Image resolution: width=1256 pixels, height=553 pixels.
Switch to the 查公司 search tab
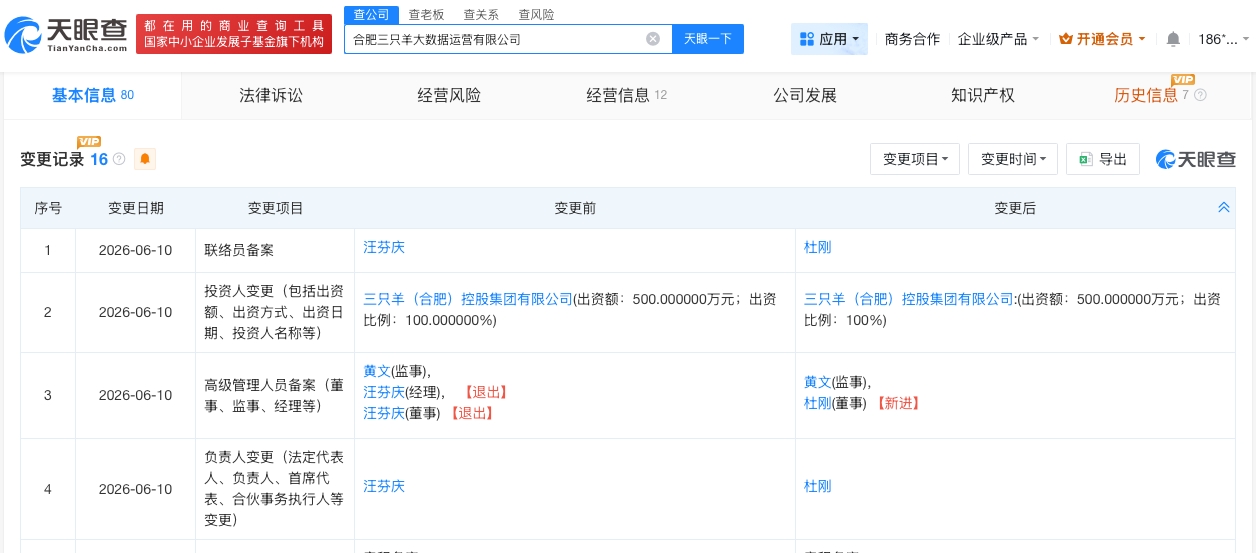coord(372,14)
